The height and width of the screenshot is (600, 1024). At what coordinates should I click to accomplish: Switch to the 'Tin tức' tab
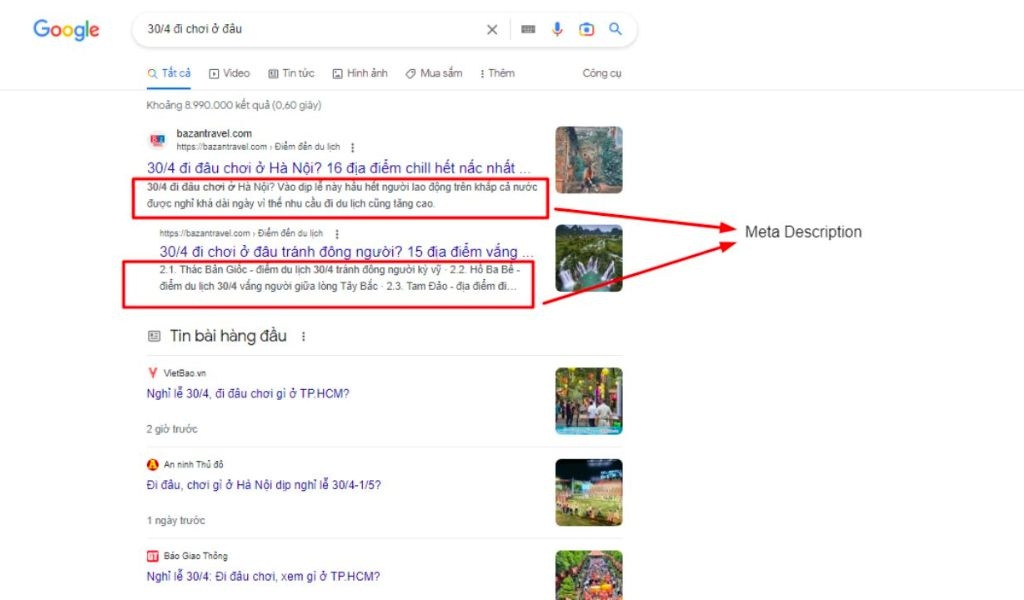[x=291, y=73]
